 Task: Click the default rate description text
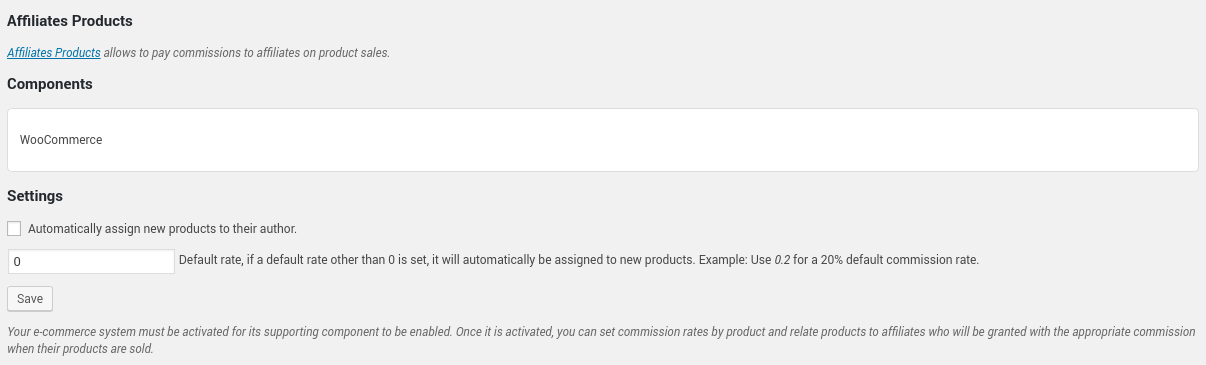point(578,260)
